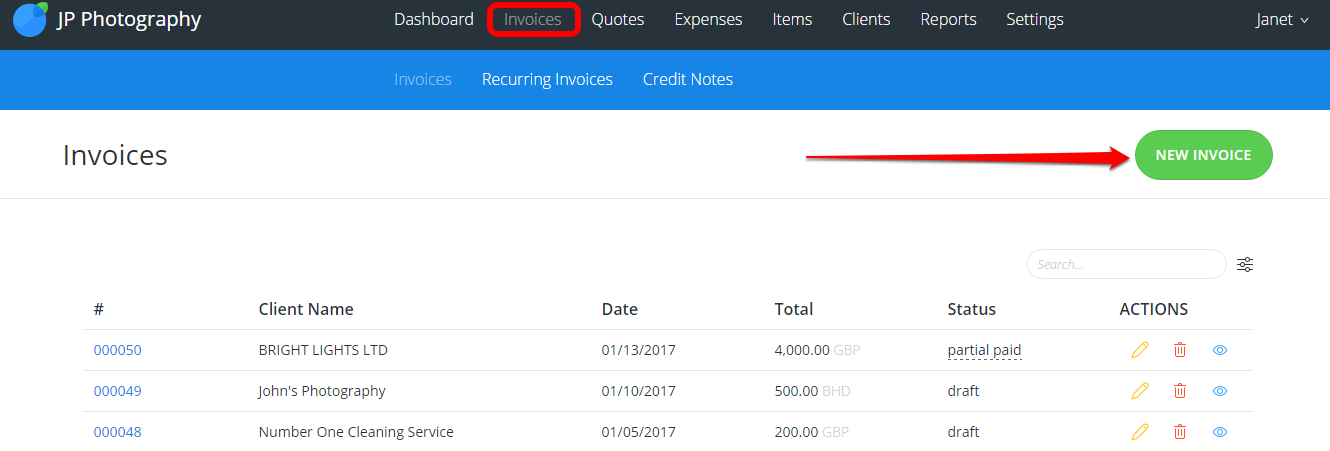Click the total 500.00 BHD
Viewport: 1330px width, 451px height.
coord(813,391)
